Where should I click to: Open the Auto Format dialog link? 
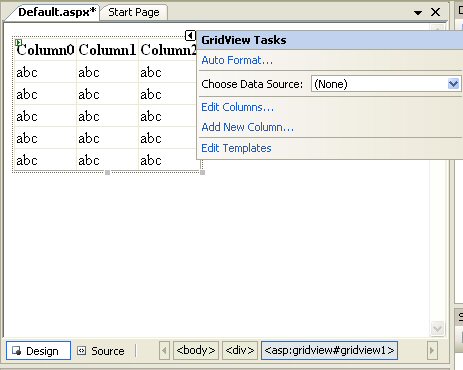pos(237,60)
